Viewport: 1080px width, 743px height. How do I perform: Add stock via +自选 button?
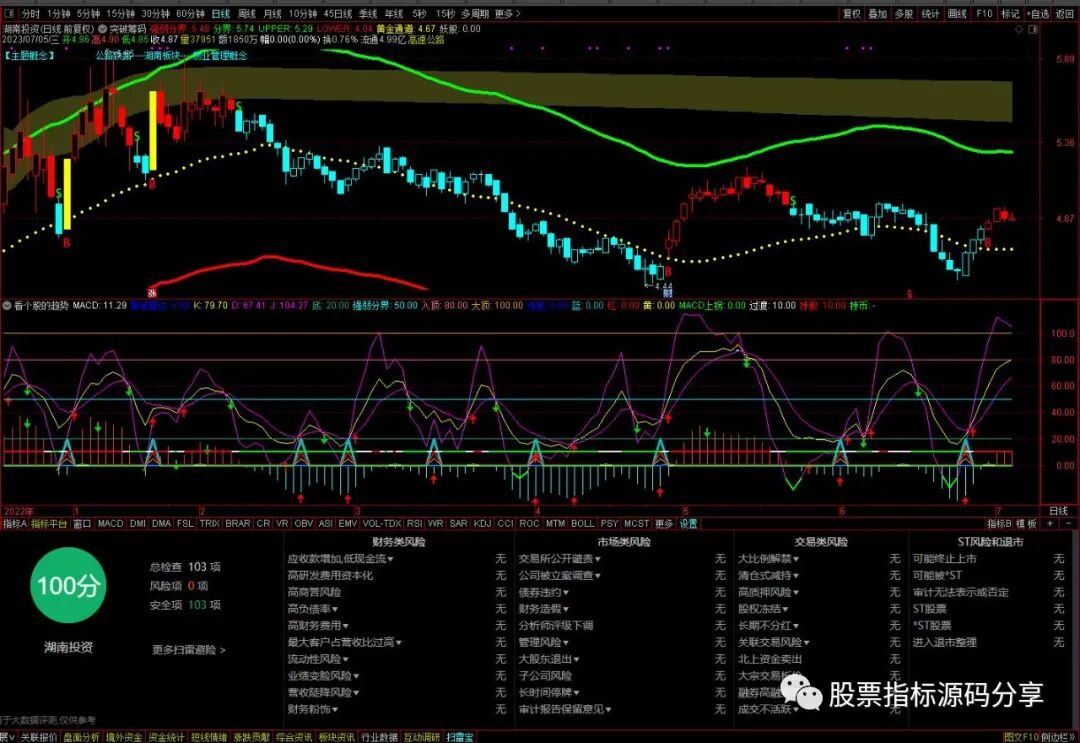coord(1038,14)
